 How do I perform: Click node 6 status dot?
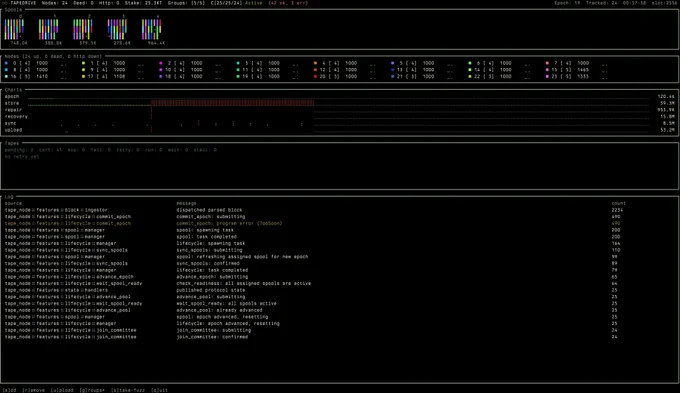[x=470, y=63]
